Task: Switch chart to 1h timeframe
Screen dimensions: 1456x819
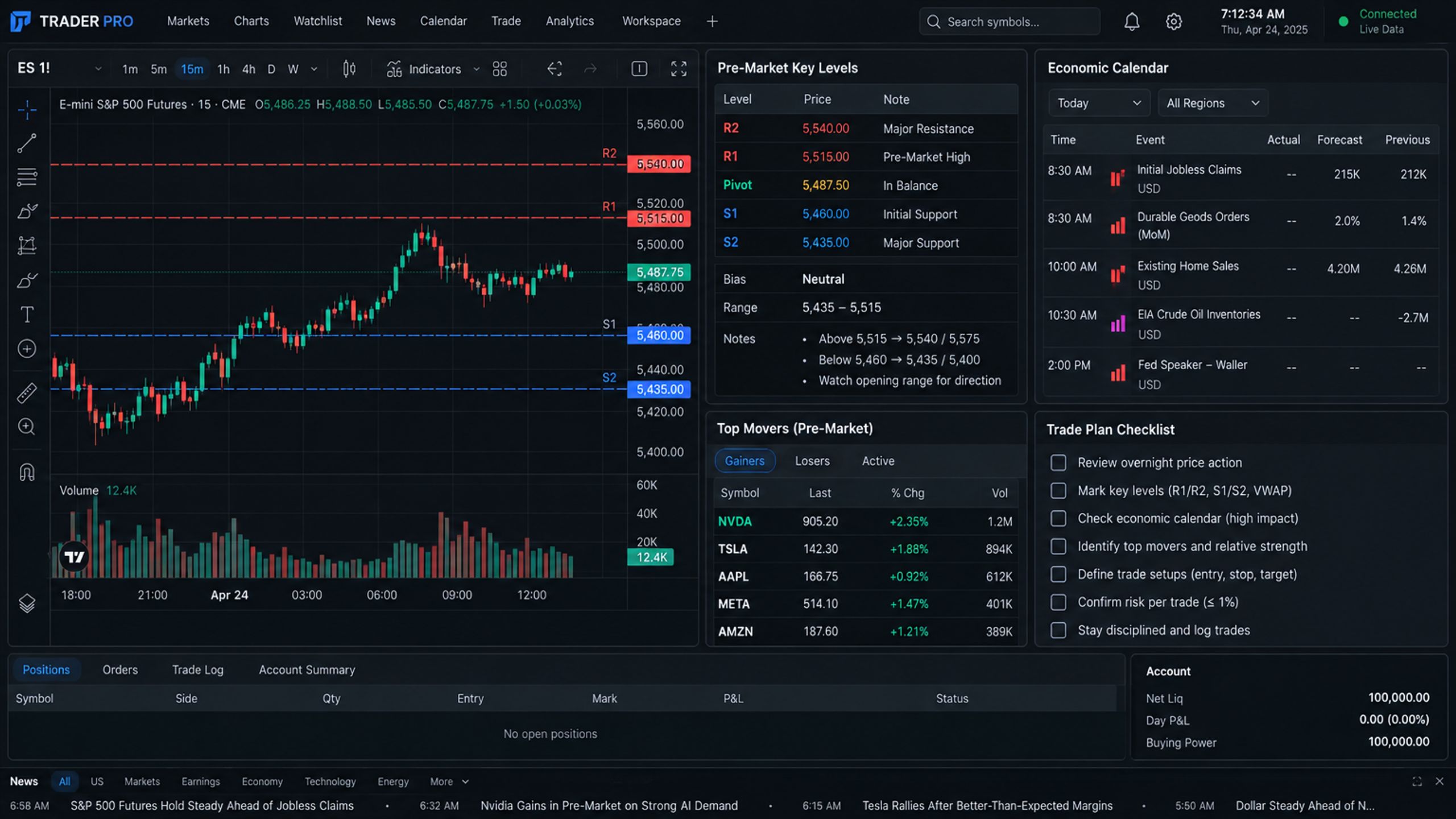Action: click(x=224, y=69)
